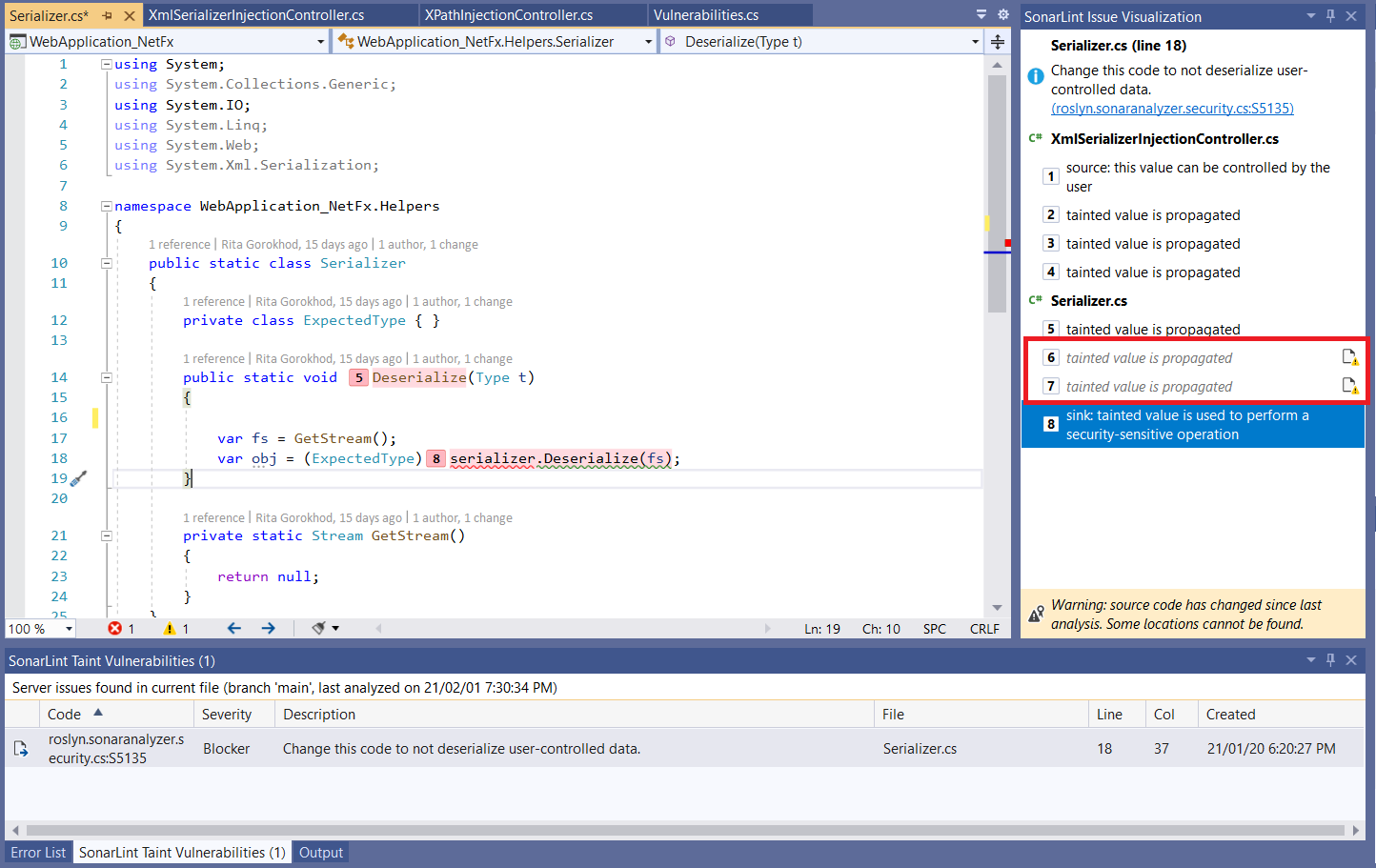Click the code marker 5 on Deserialize

(x=358, y=377)
